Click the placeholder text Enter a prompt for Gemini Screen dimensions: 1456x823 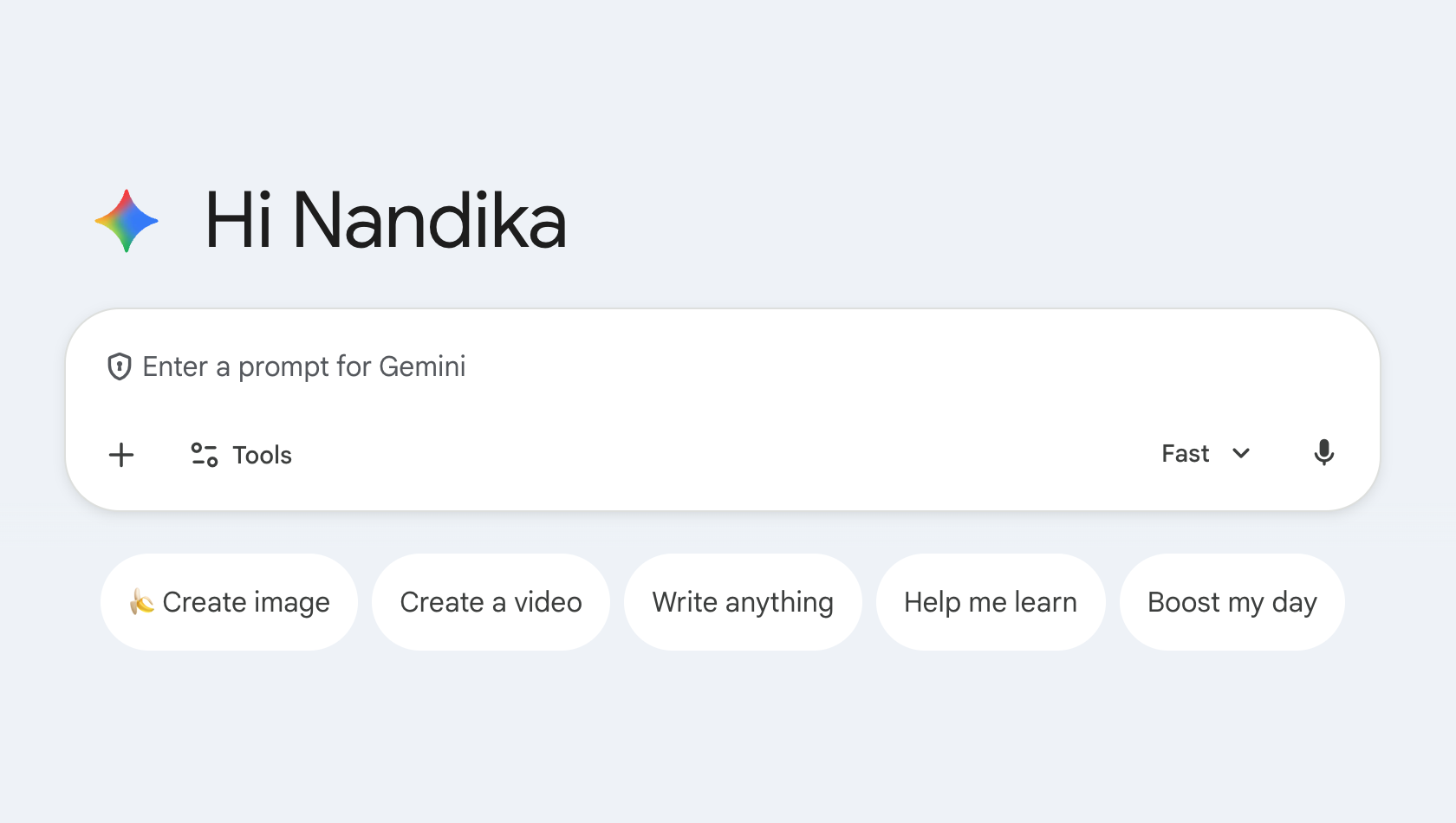tap(303, 366)
